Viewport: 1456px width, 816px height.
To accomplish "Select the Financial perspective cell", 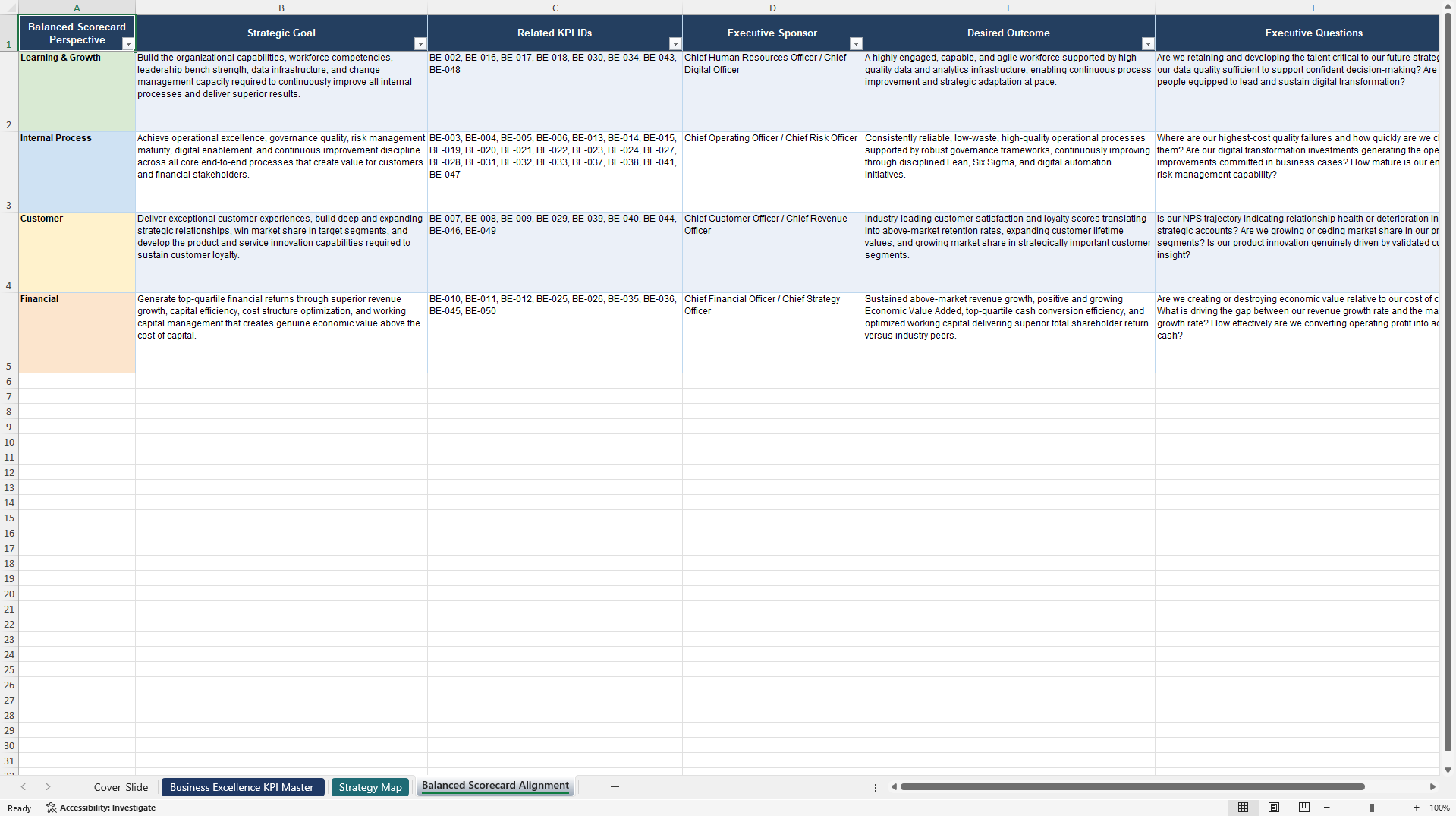I will (x=77, y=333).
